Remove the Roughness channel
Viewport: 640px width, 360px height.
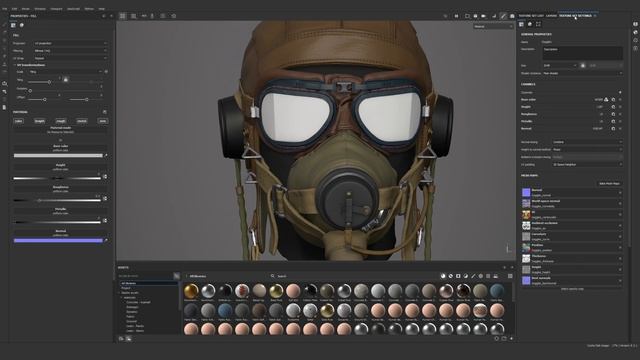pos(620,114)
